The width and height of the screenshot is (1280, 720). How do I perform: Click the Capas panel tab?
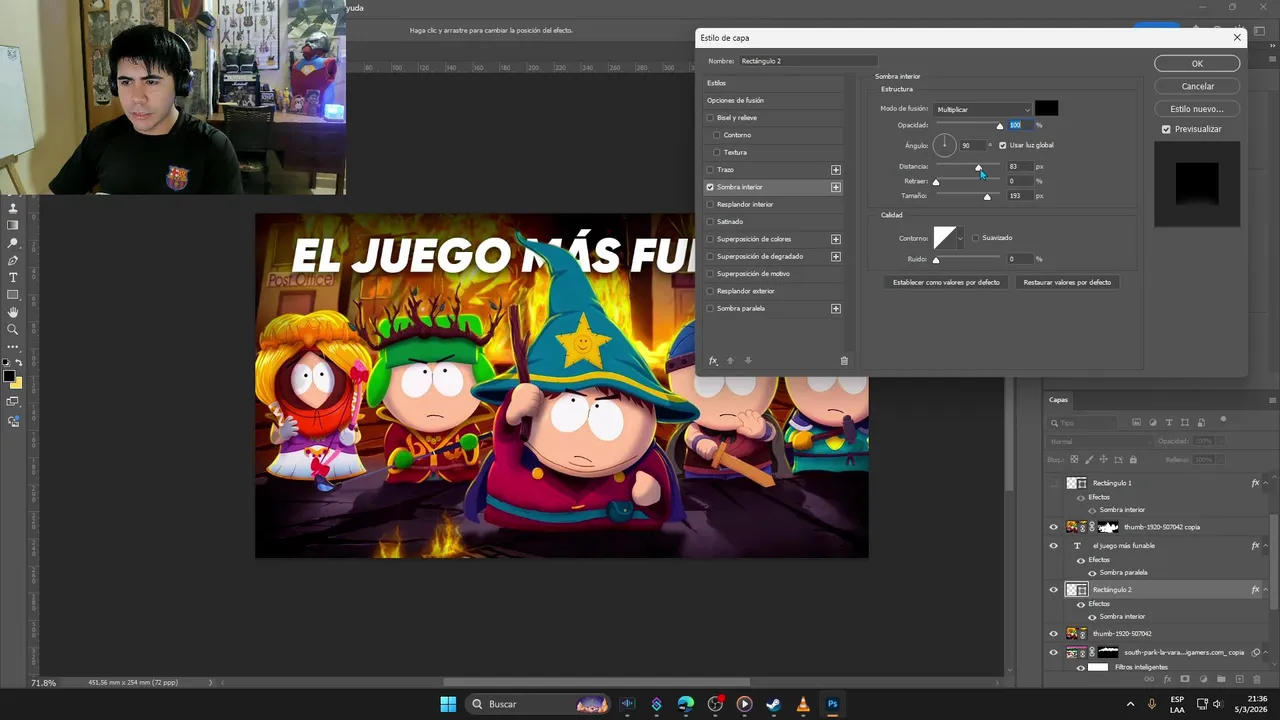point(1058,400)
